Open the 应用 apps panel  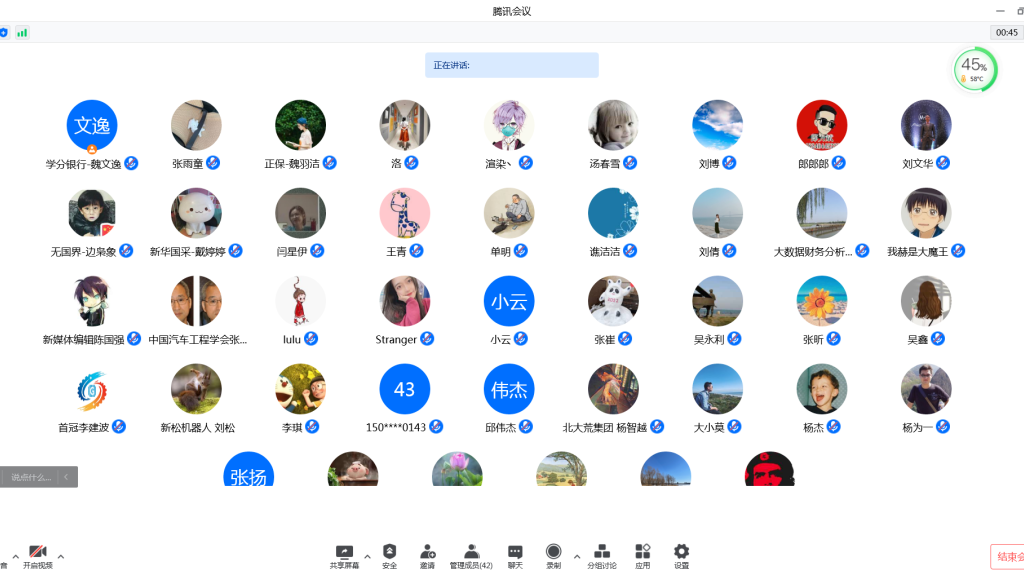click(642, 552)
